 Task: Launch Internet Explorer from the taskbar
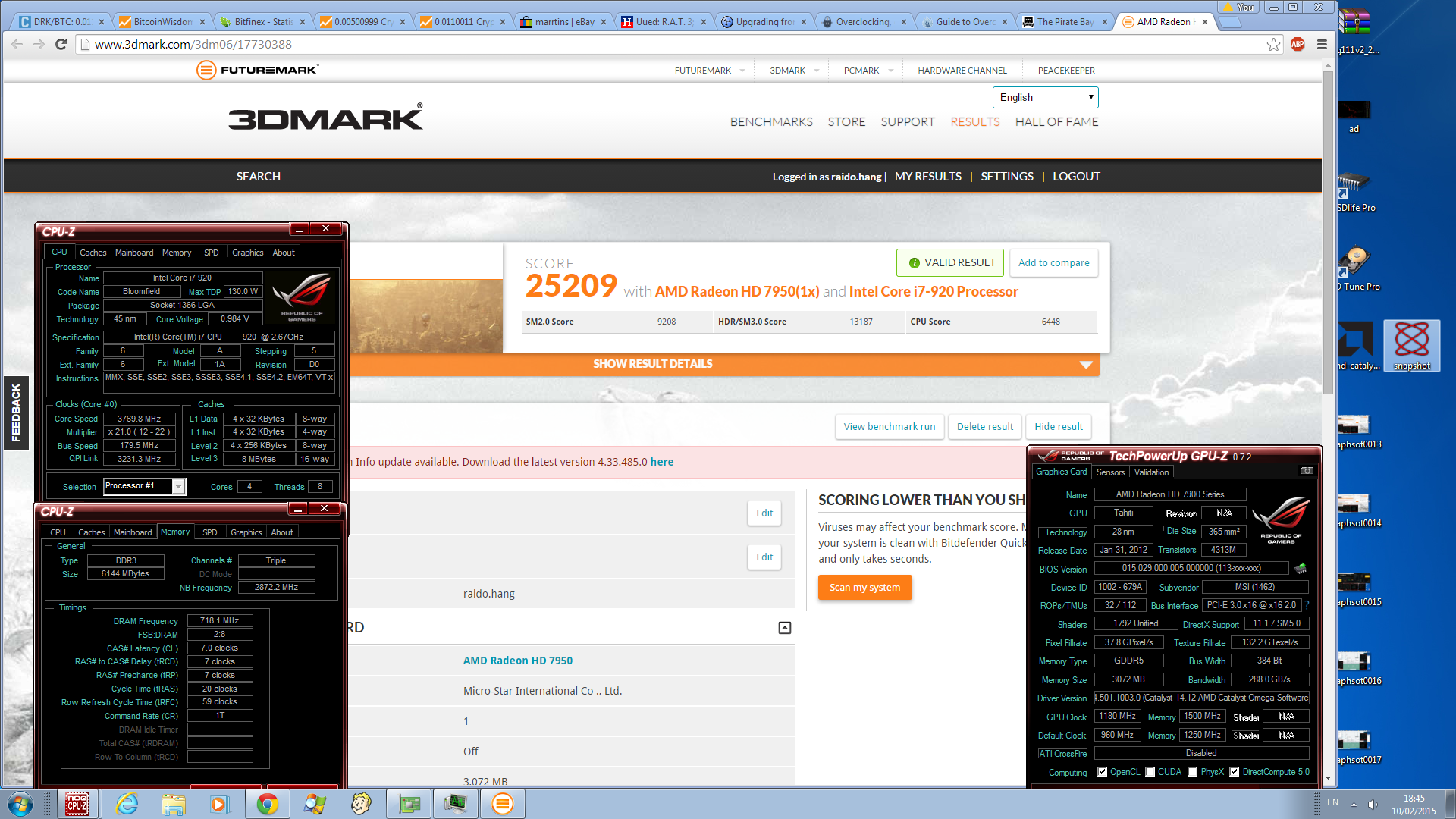(x=127, y=804)
